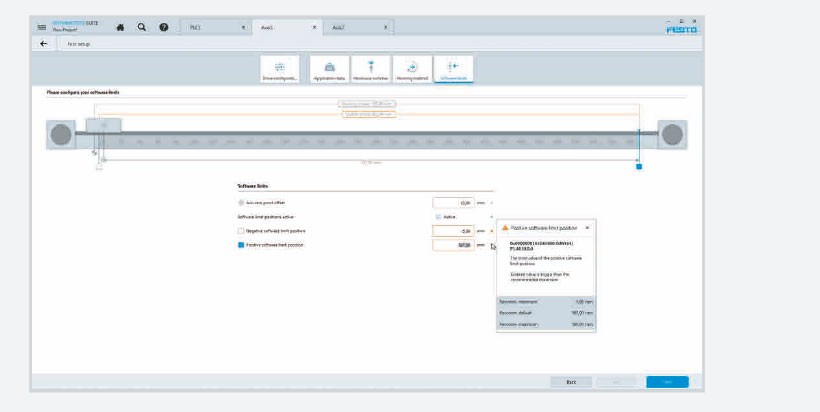Close the Positive software limit position popup
820x412 pixels.
587,228
